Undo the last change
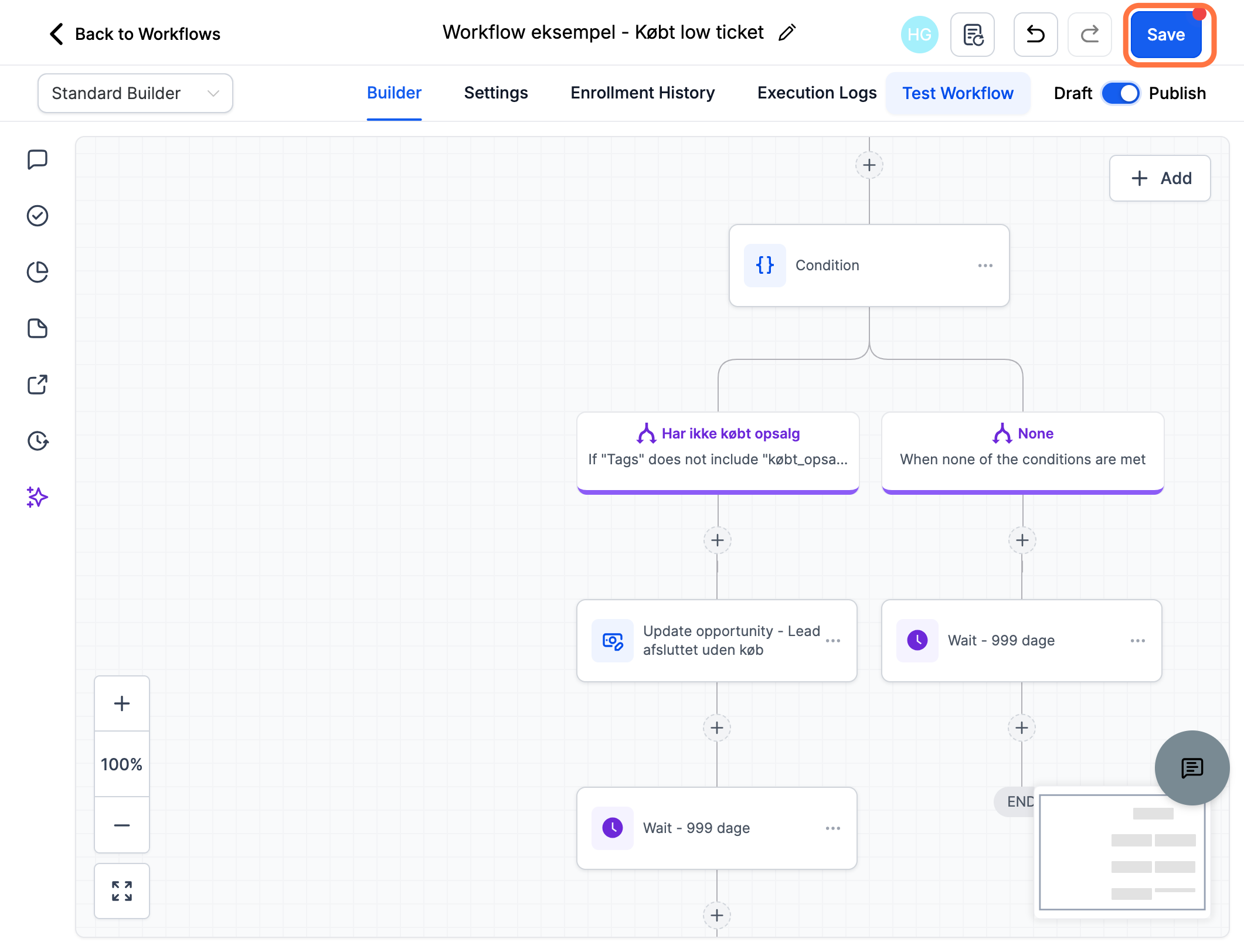Image resolution: width=1244 pixels, height=952 pixels. point(1036,35)
